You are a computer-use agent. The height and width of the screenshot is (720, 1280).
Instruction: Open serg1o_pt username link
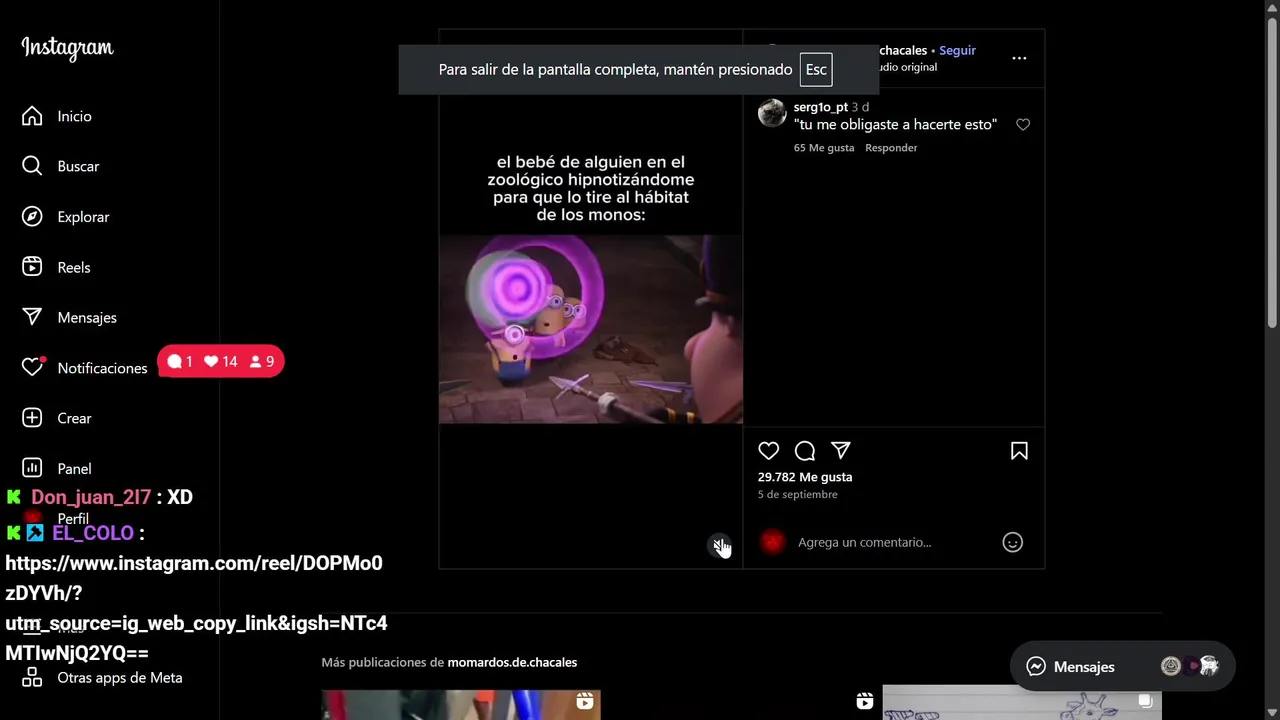(x=821, y=107)
